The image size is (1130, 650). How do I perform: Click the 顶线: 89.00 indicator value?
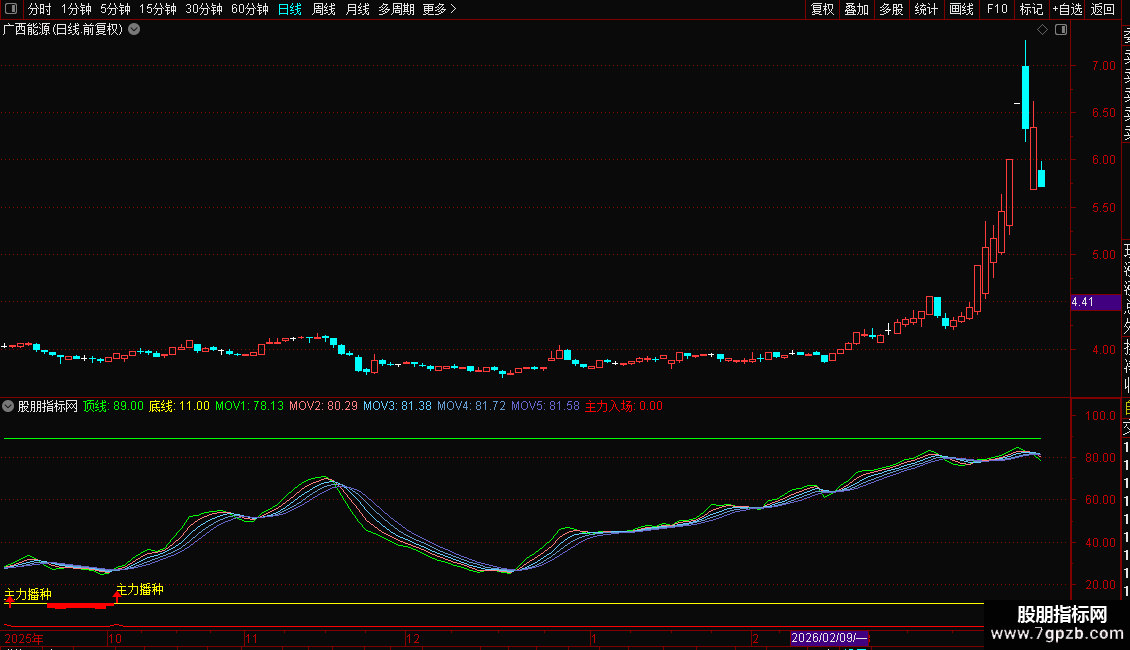click(x=113, y=406)
